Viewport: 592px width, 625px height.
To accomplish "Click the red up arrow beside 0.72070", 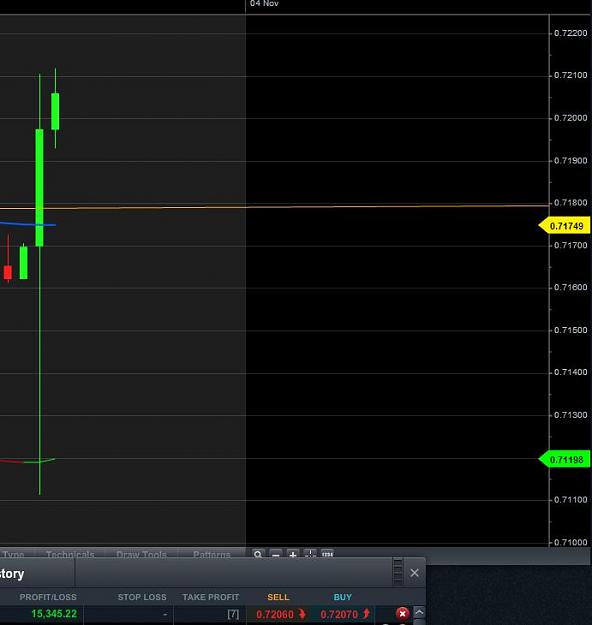I will (x=366, y=614).
